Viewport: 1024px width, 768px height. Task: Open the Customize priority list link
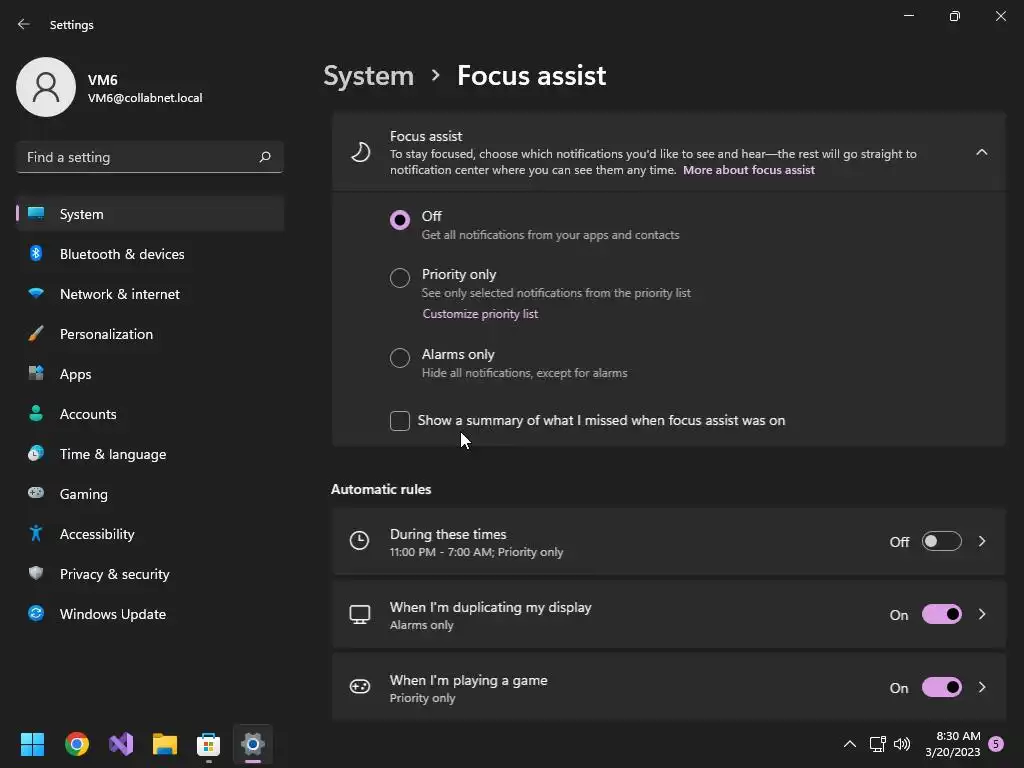(480, 314)
